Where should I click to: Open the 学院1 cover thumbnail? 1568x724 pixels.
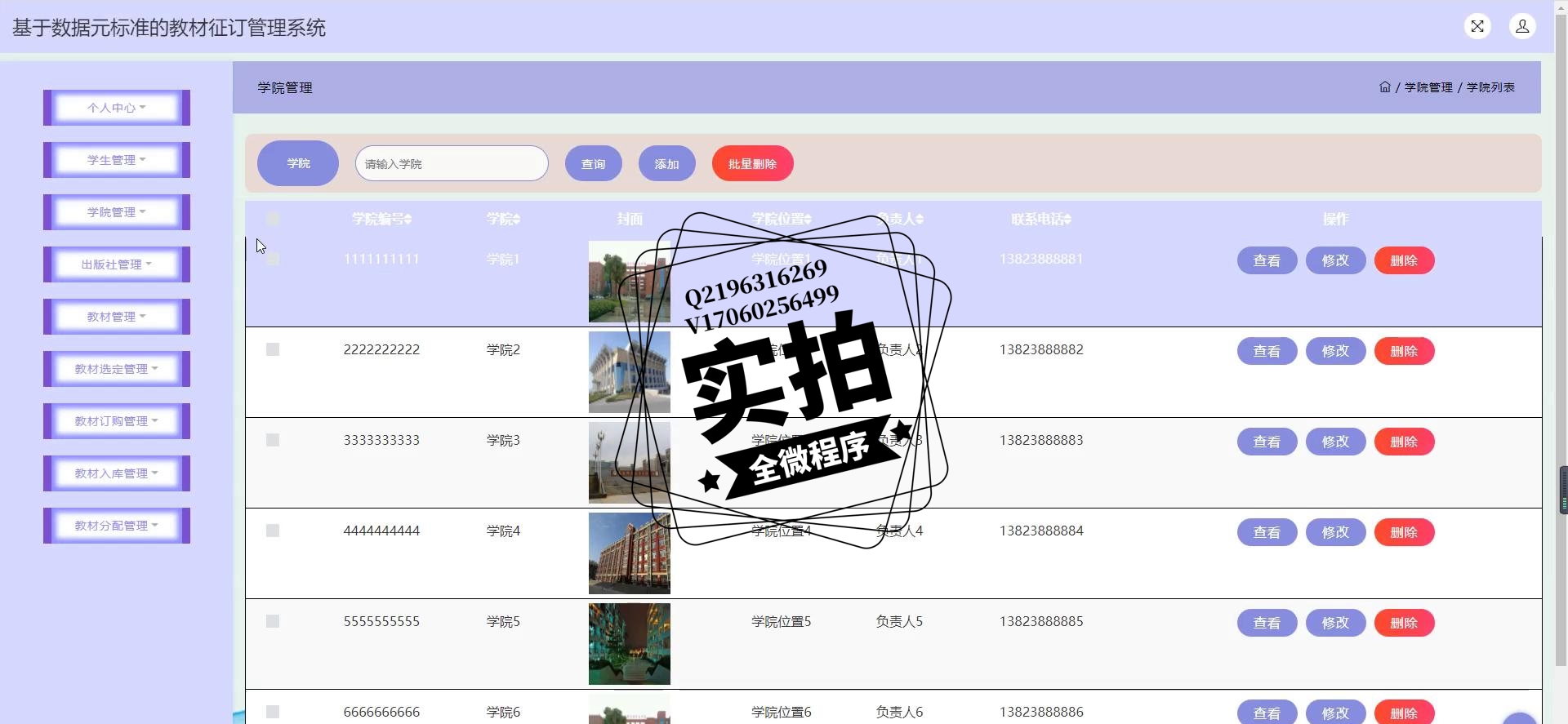(x=630, y=282)
